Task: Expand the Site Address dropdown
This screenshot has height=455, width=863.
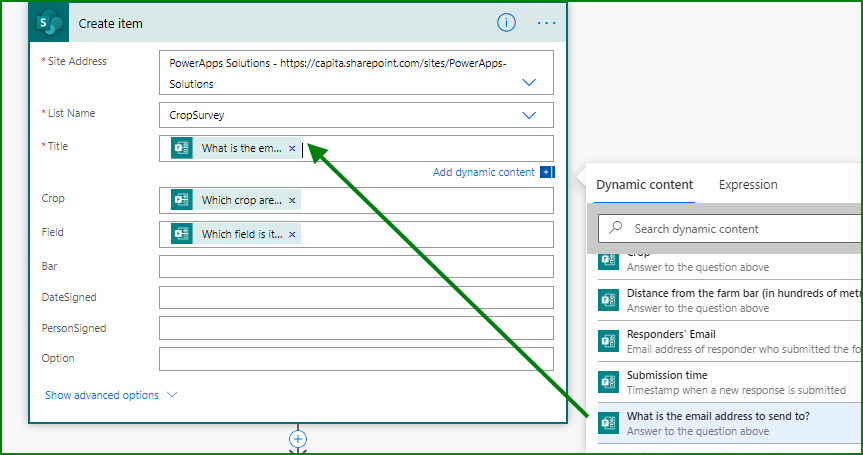Action: [529, 83]
